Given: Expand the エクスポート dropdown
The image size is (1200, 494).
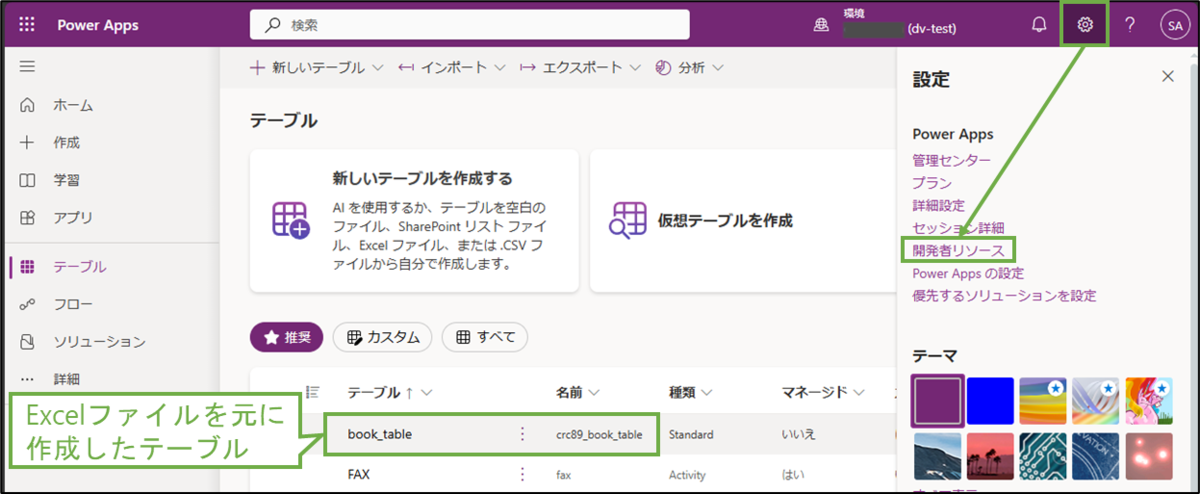Looking at the screenshot, I should (635, 68).
